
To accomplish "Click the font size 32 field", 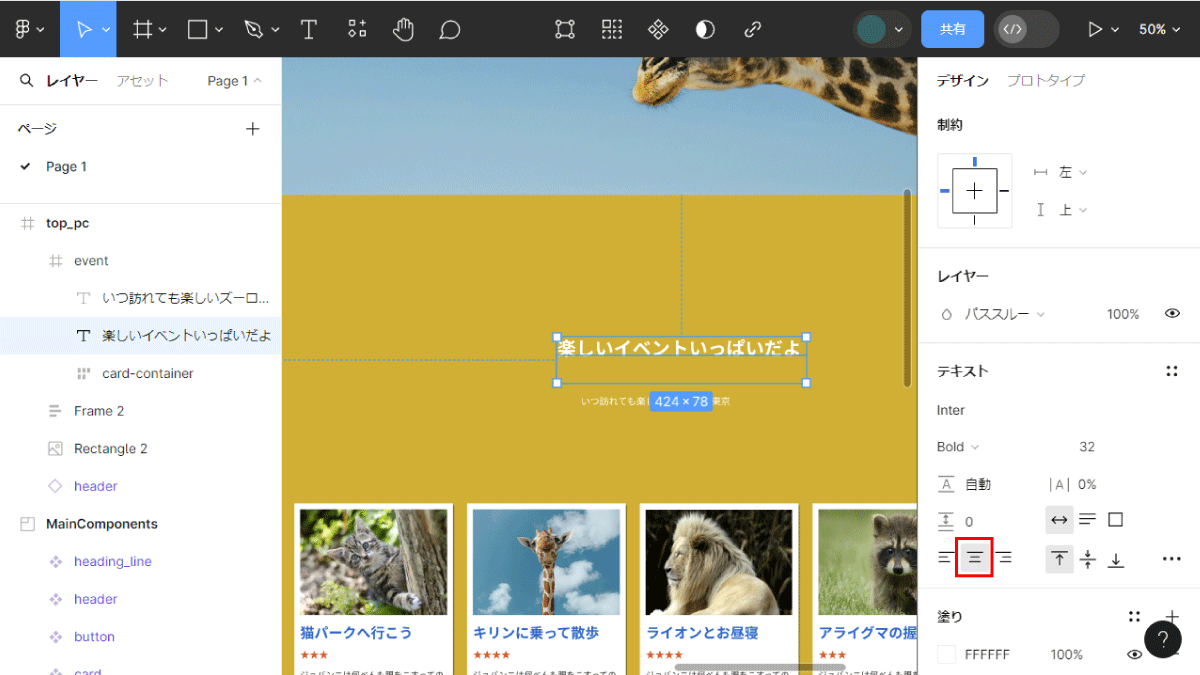I will pyautogui.click(x=1087, y=447).
